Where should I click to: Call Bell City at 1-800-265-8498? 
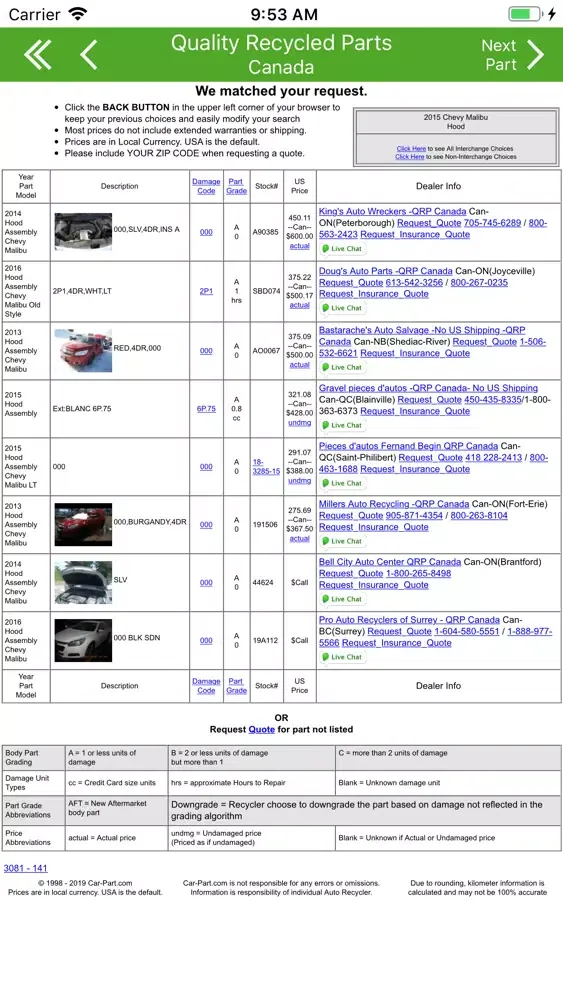pos(418,573)
